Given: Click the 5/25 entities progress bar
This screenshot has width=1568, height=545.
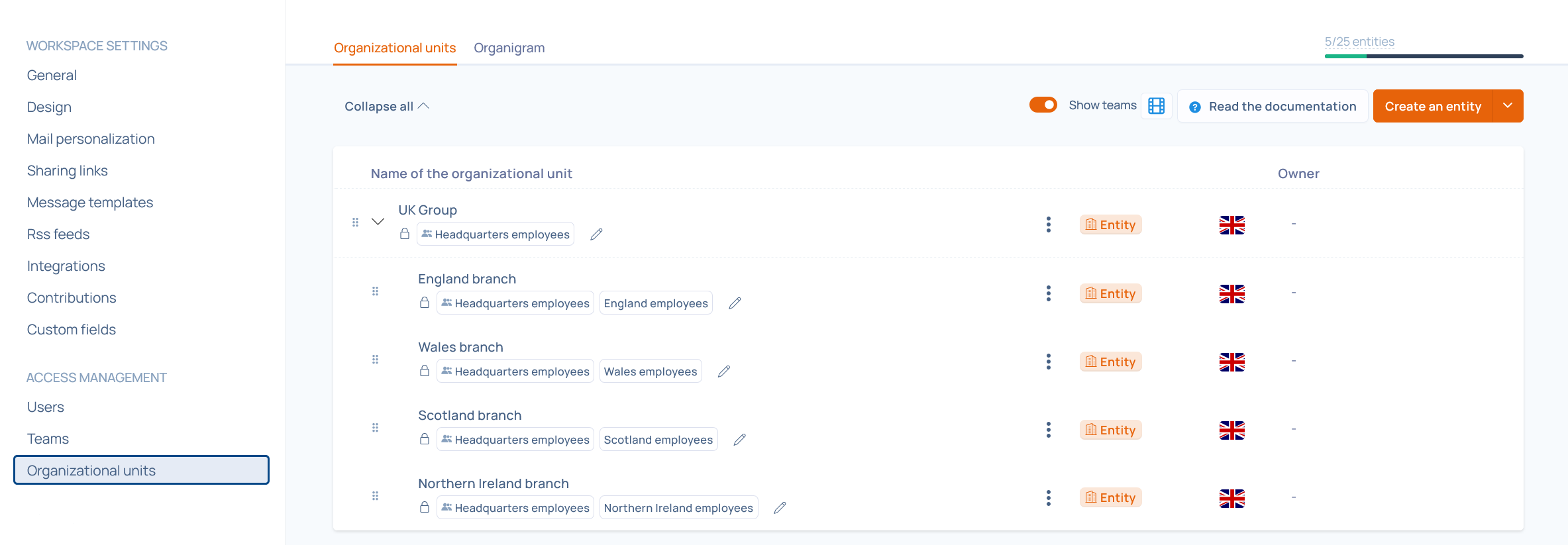Looking at the screenshot, I should point(1424,56).
